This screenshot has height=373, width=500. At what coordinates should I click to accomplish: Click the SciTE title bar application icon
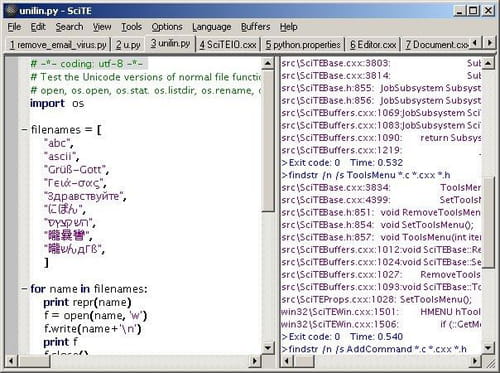coord(11,11)
